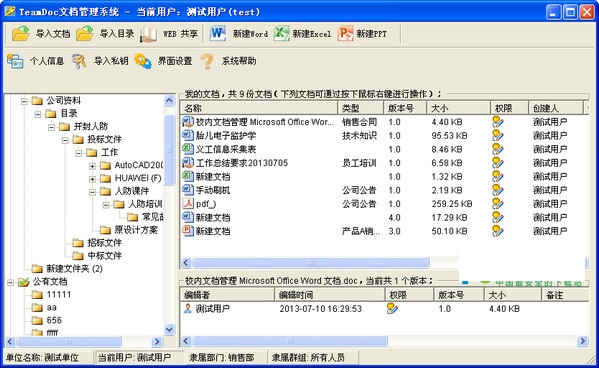Click the 权限 column header in document list
This screenshot has height=368, width=599.
(509, 108)
